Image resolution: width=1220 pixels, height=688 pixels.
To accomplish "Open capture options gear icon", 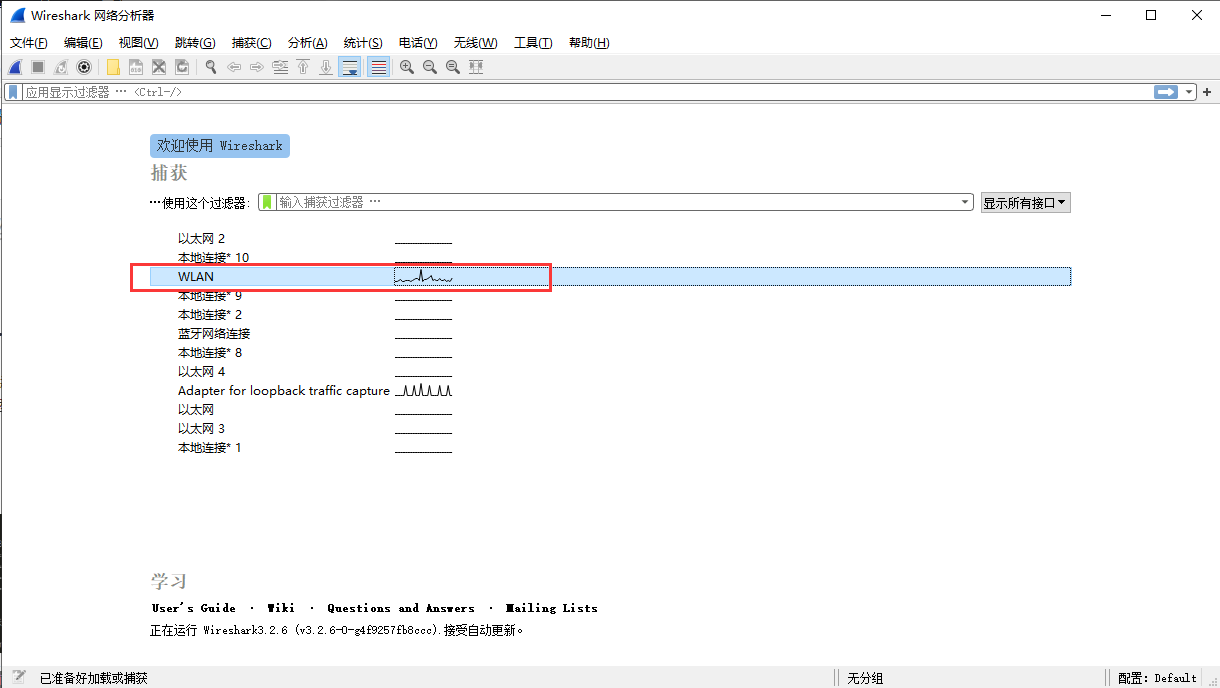I will [x=84, y=67].
